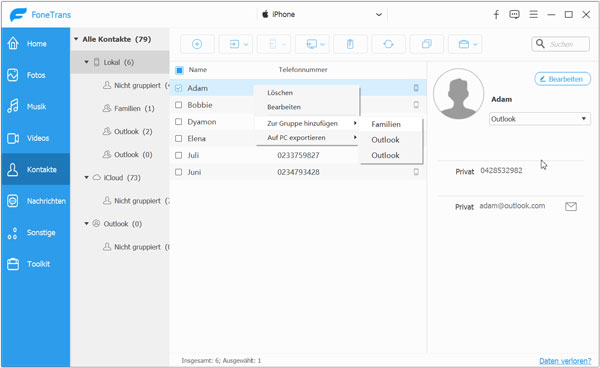Click the device icon in Adam's row
Viewport: 600px width, 368px height.
tap(416, 88)
